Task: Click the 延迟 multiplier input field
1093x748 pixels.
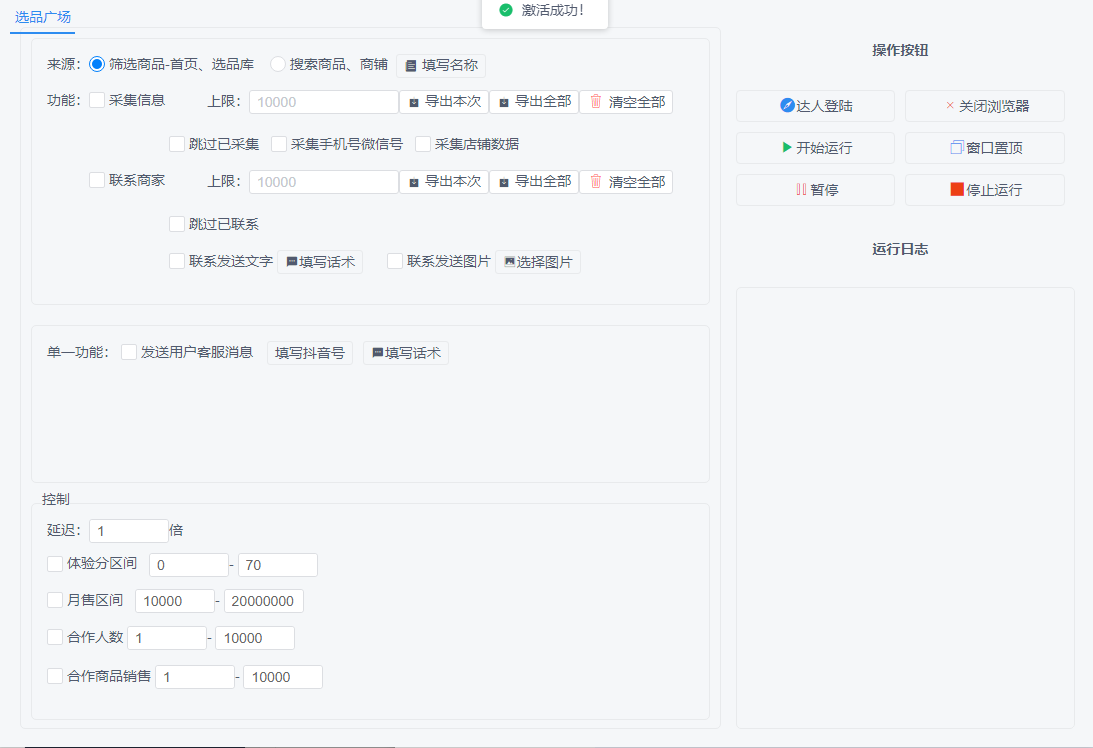Action: pos(129,531)
